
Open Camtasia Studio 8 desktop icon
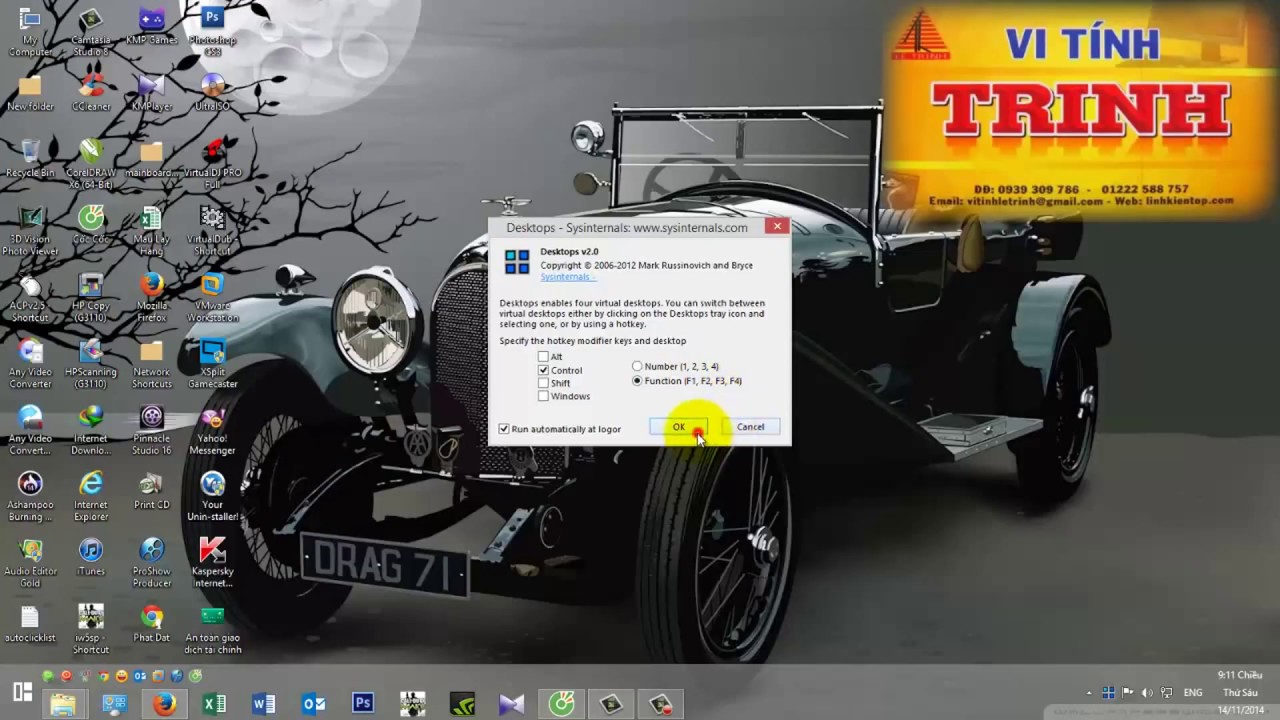click(91, 31)
